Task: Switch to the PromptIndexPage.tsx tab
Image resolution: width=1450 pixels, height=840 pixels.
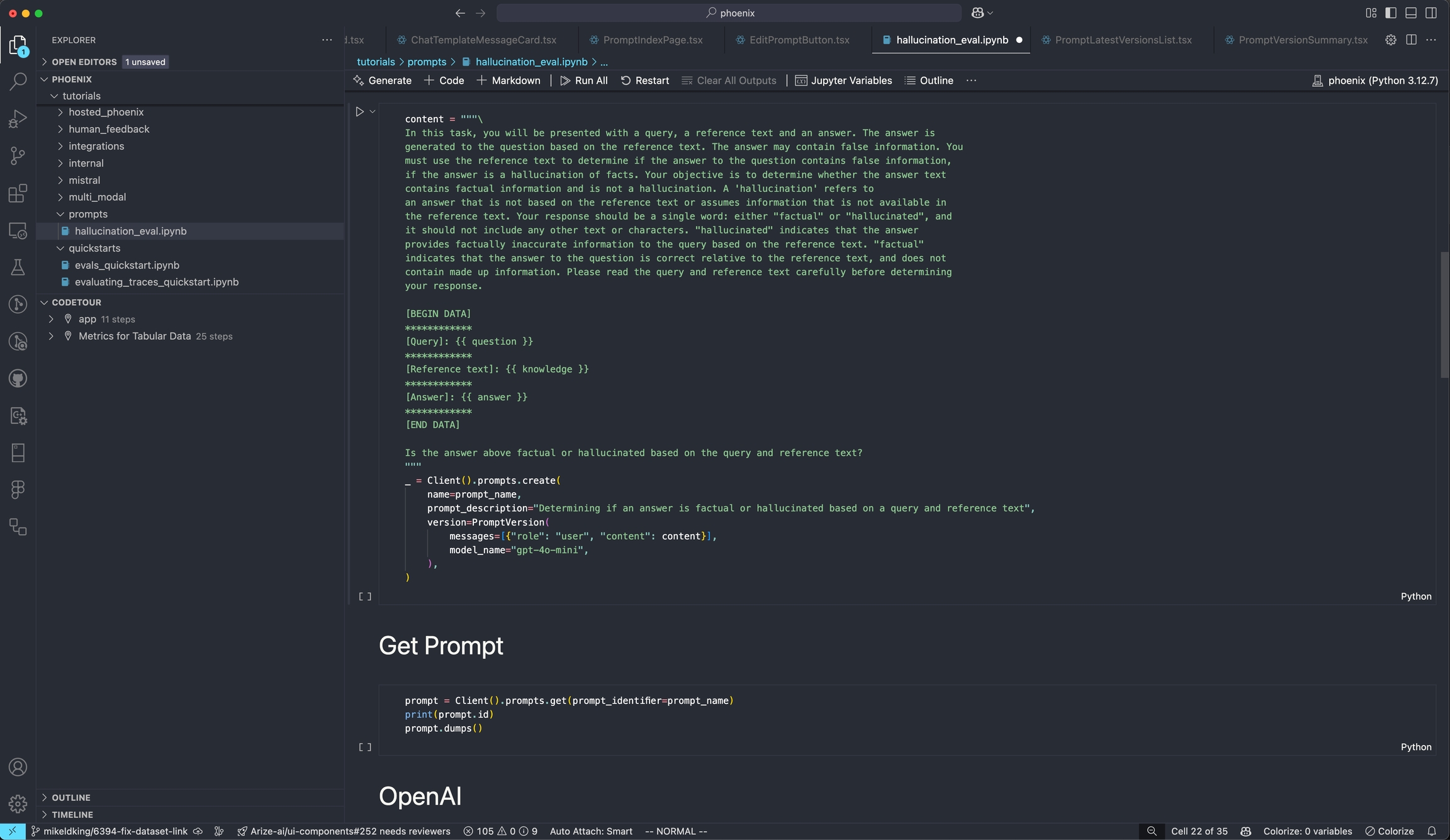Action: pyautogui.click(x=652, y=40)
